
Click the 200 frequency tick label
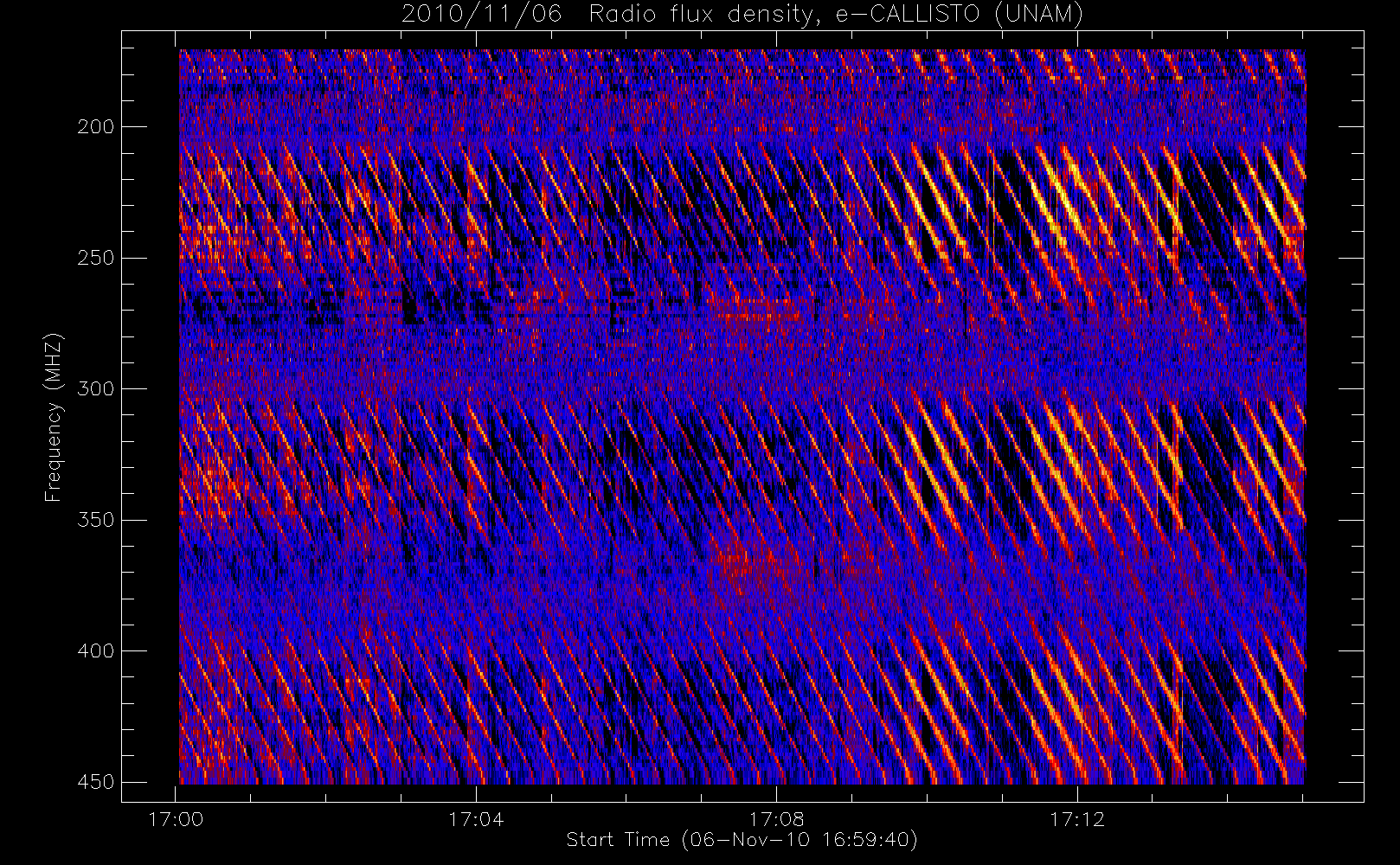click(x=94, y=127)
